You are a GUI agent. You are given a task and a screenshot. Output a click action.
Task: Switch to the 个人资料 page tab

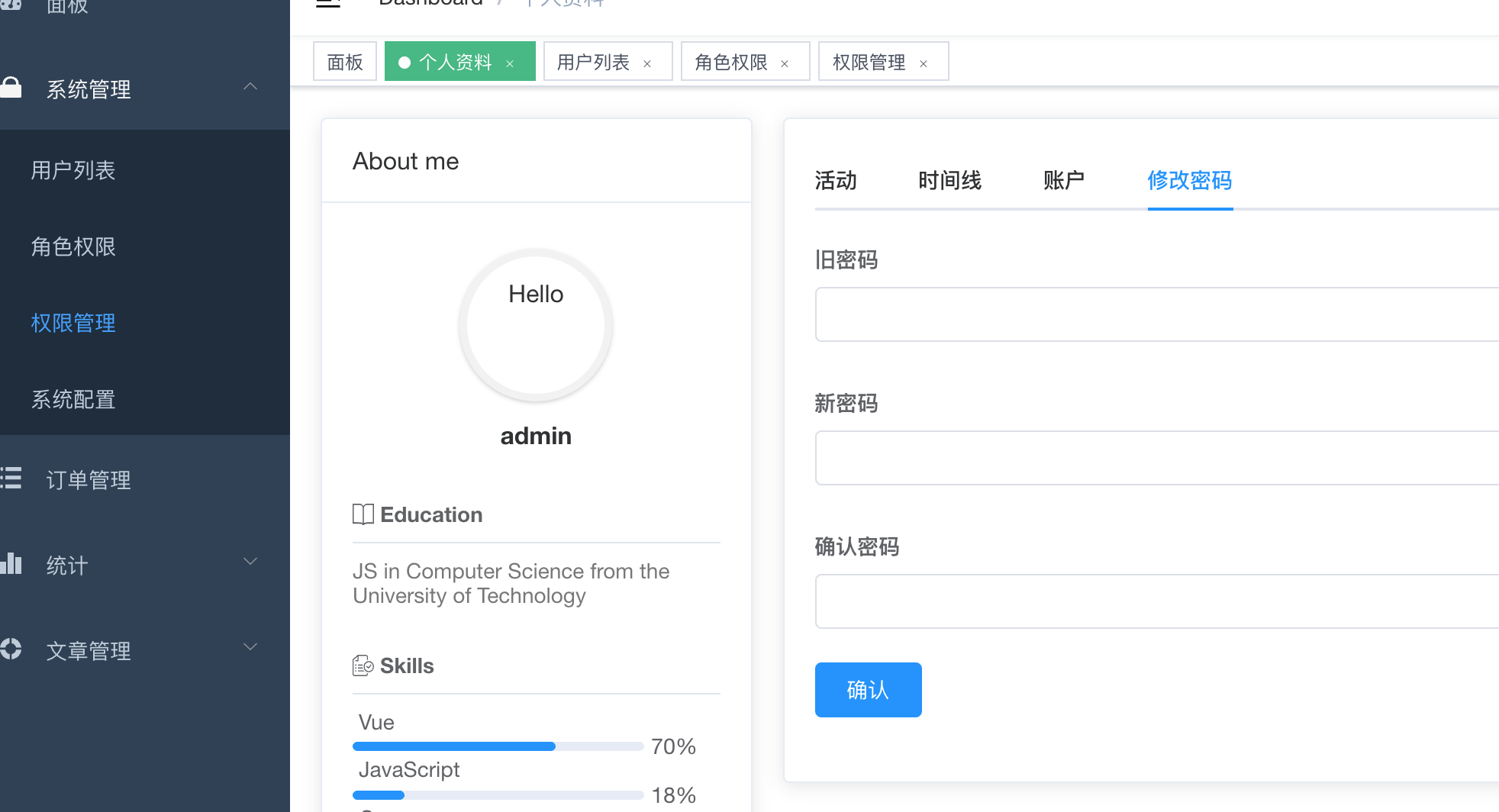click(x=460, y=62)
